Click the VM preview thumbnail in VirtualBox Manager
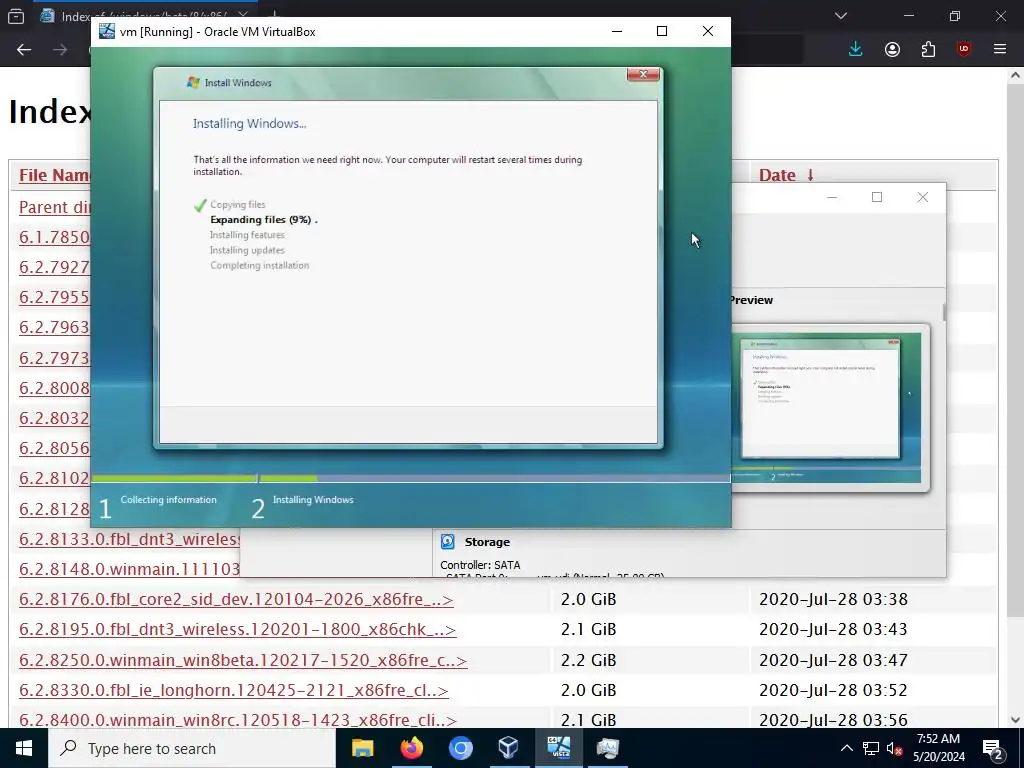The image size is (1024, 768). (829, 407)
